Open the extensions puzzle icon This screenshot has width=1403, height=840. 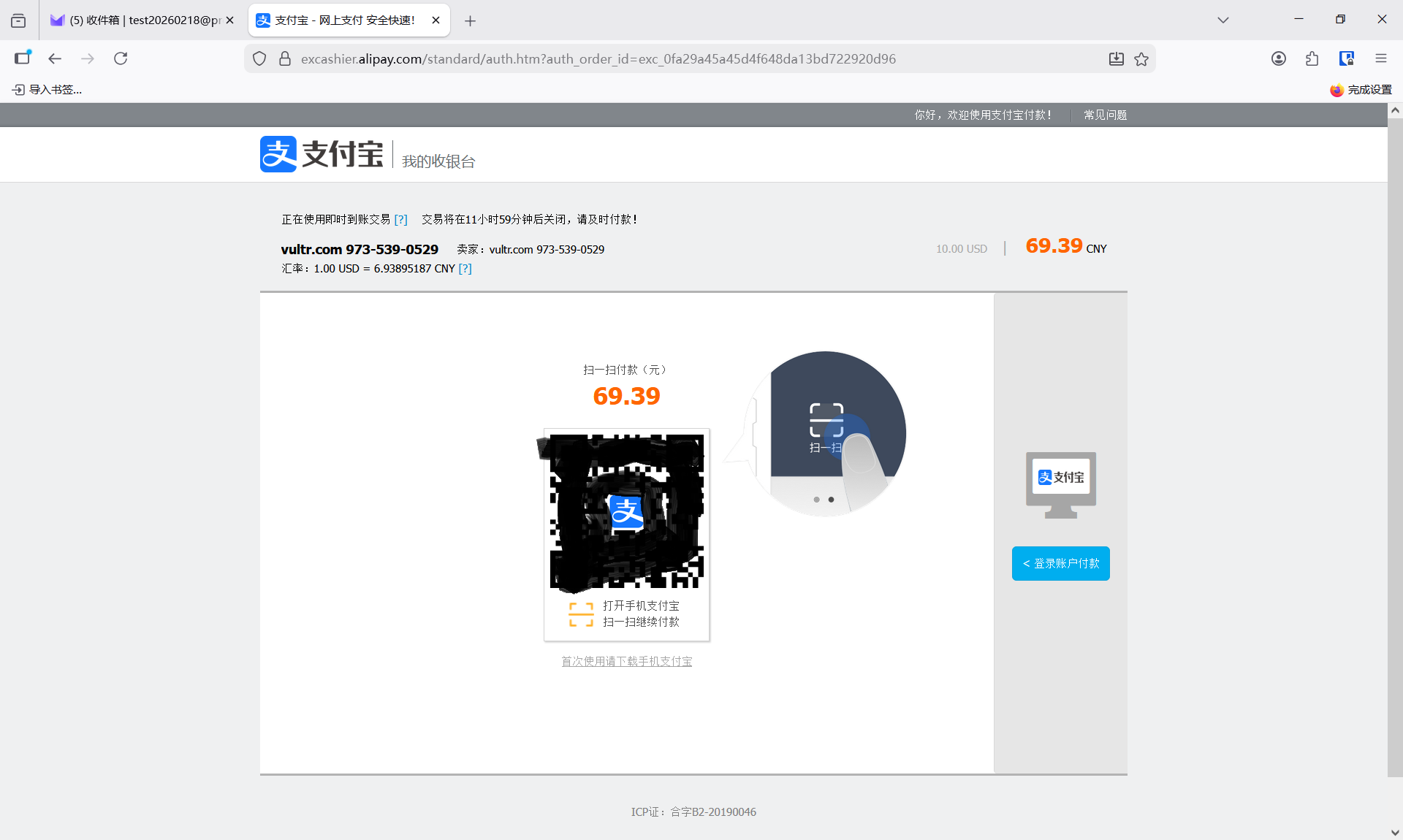[1312, 58]
